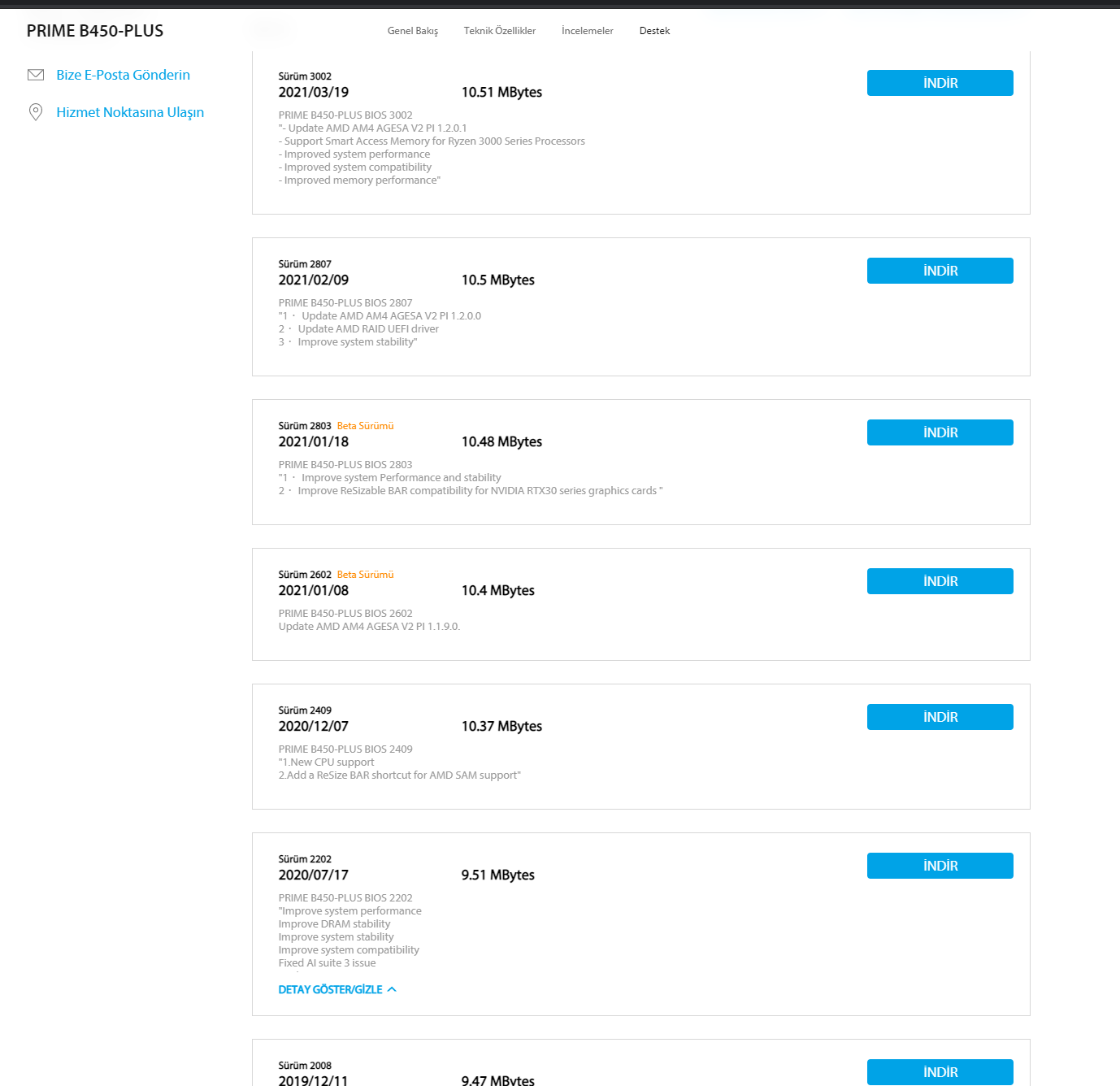1120x1086 pixels.
Task: Click the Beta Sürümü label for version 2602
Action: point(365,575)
